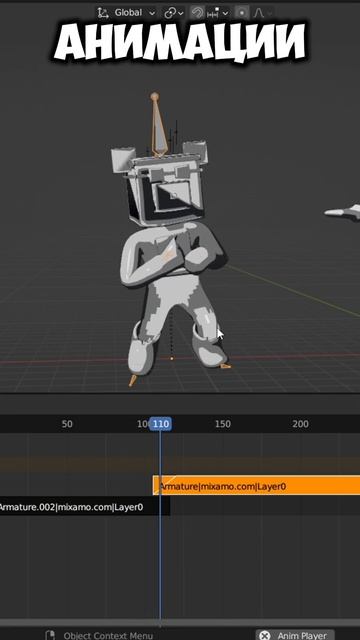Click frame 50 on the timeline ruler

click(67, 424)
